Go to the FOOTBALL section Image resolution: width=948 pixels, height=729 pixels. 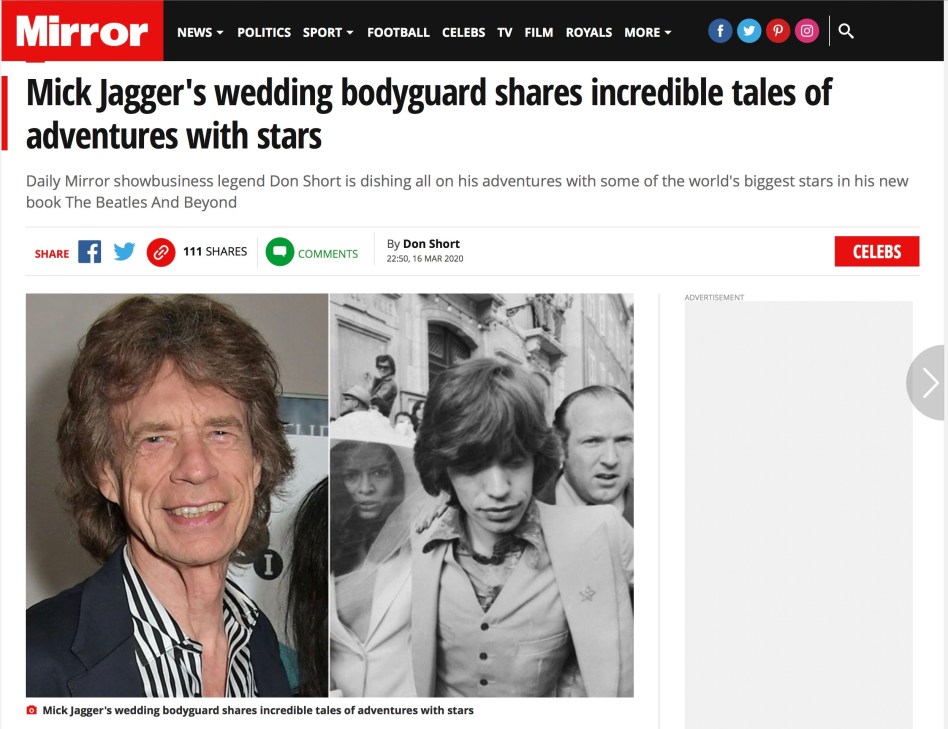(398, 33)
